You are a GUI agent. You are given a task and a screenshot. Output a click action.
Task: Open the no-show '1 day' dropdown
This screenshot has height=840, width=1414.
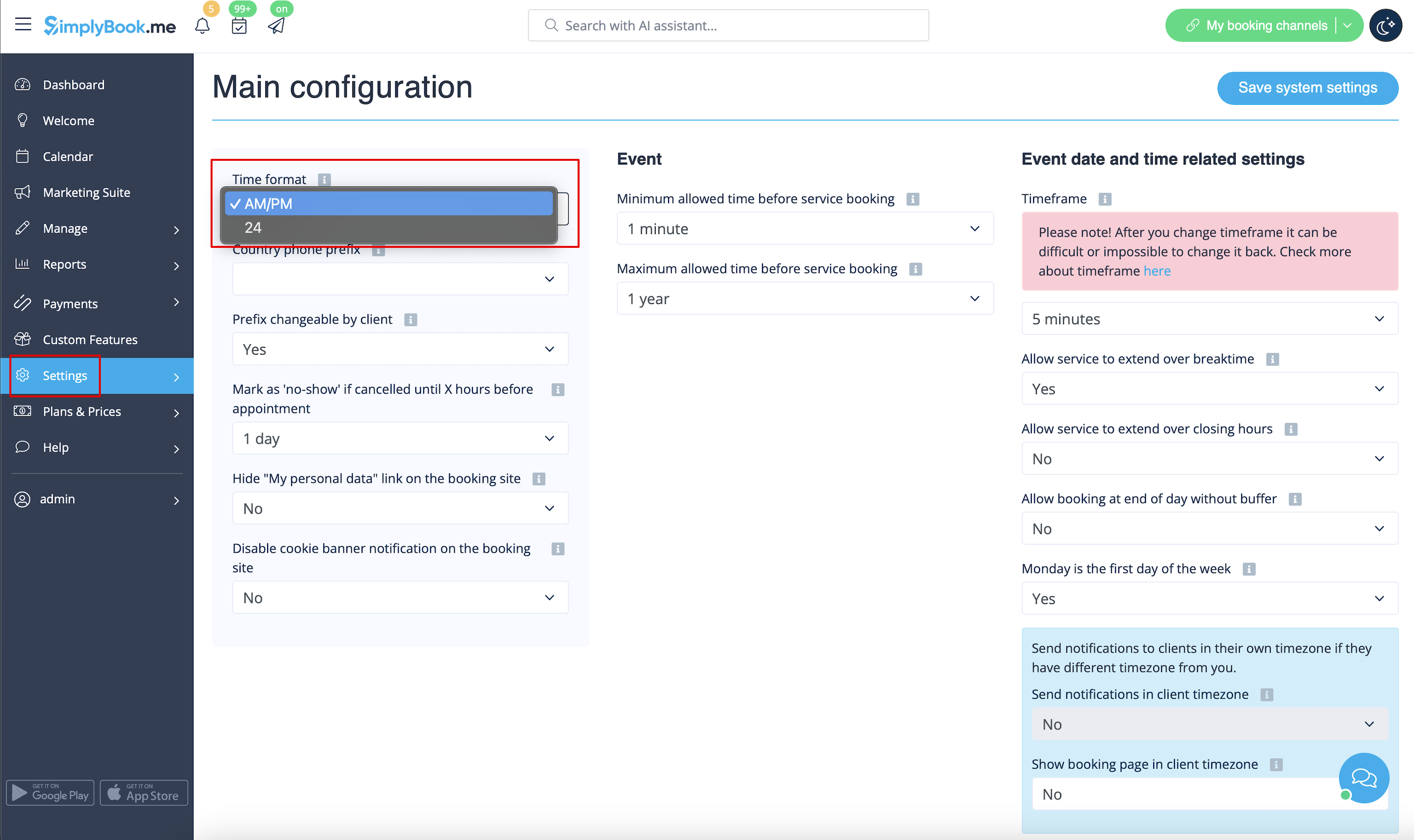tap(400, 439)
